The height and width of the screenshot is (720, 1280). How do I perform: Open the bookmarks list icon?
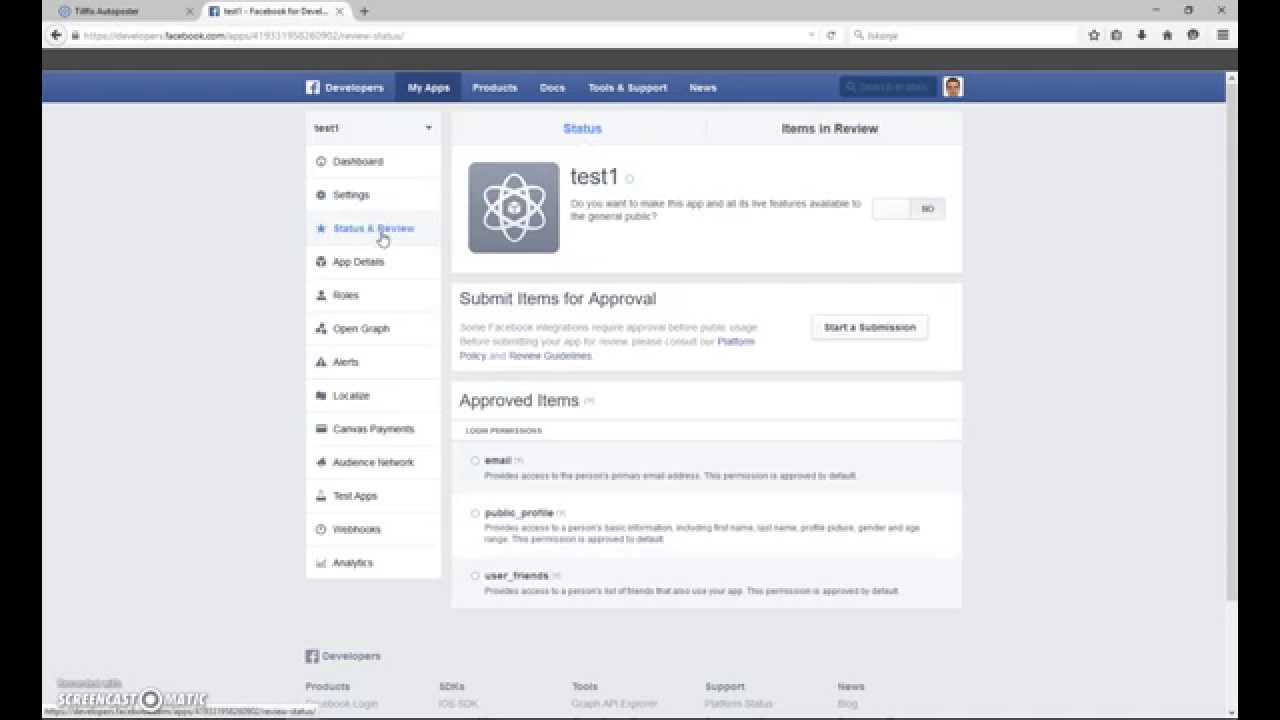[x=1117, y=35]
